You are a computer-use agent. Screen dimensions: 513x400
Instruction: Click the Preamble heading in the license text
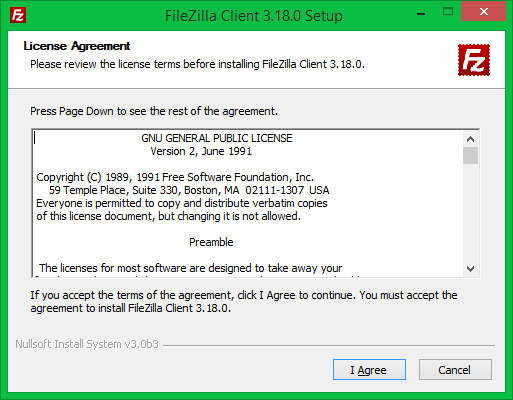click(211, 242)
